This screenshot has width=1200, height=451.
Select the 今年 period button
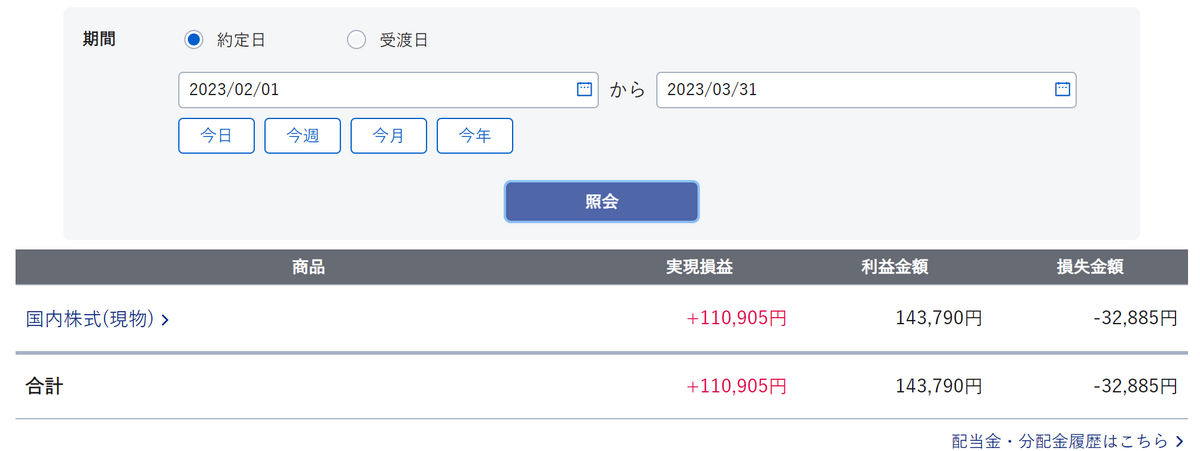(x=474, y=136)
